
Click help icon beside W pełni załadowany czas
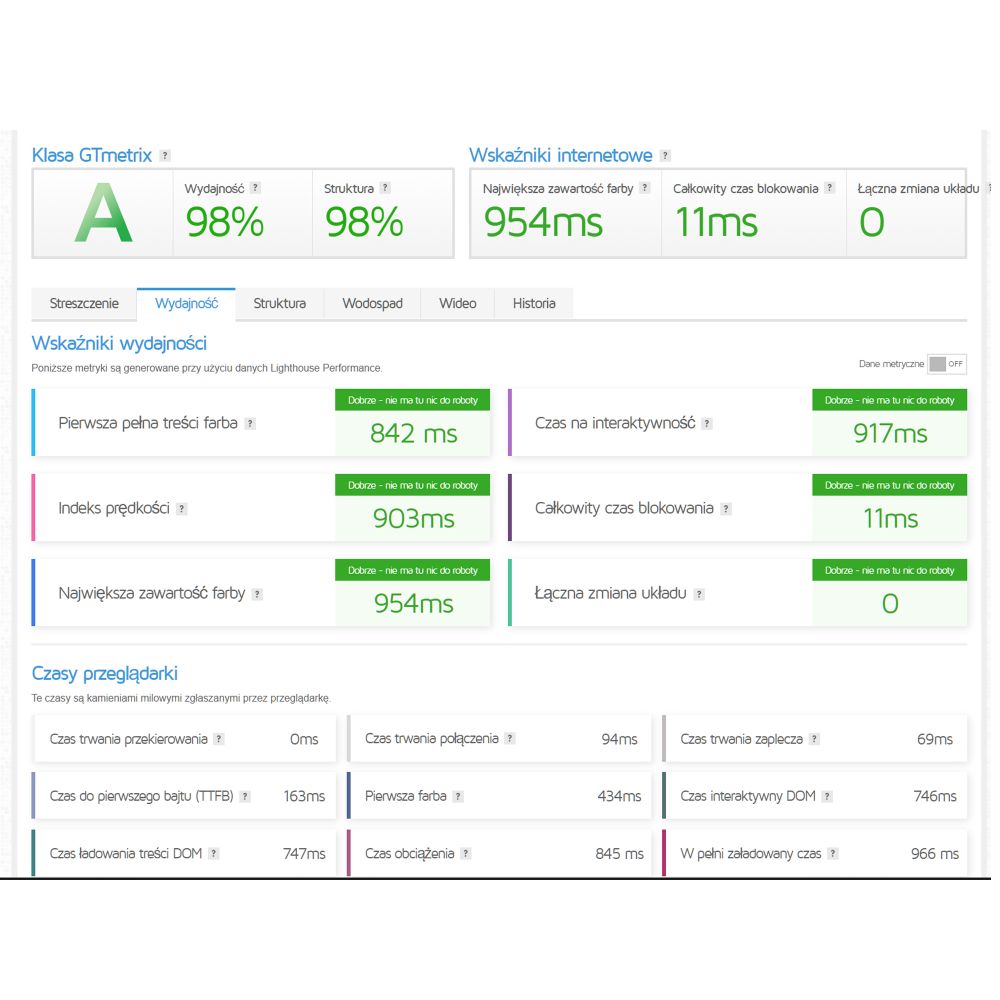833,854
